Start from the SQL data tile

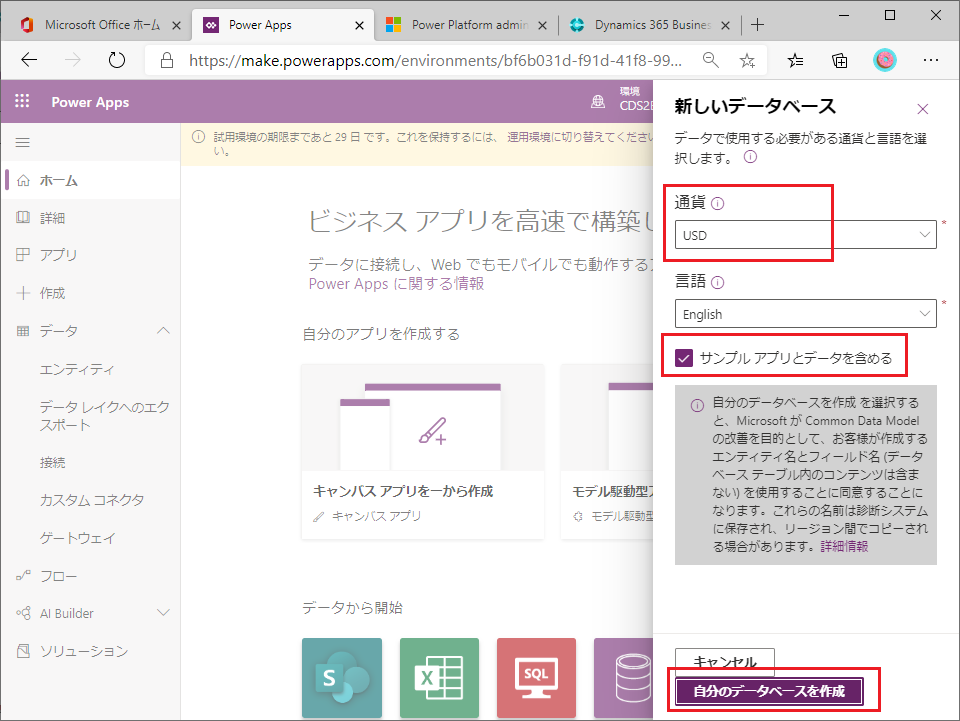pos(536,678)
